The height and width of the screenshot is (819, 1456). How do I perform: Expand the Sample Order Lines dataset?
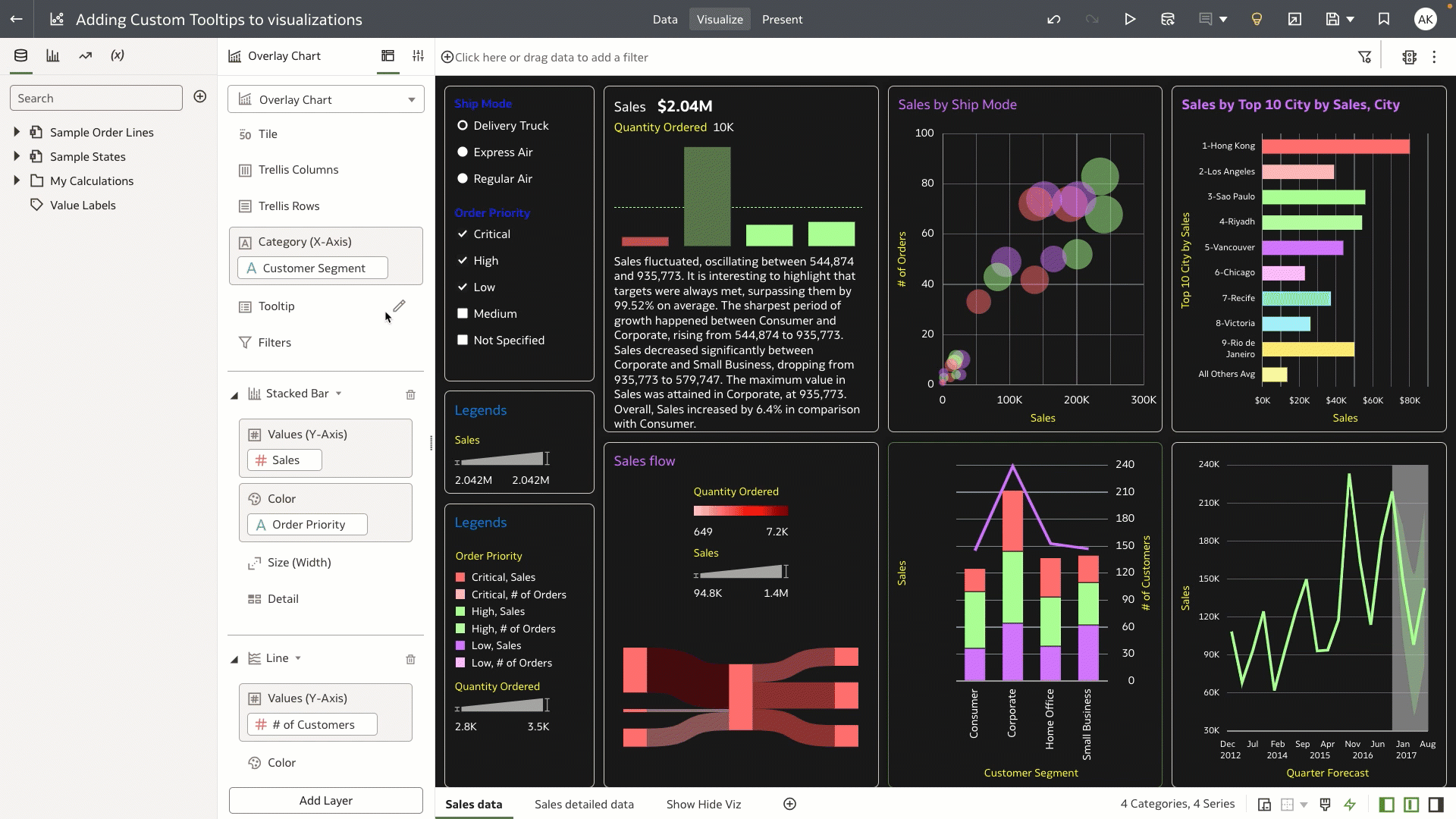(17, 132)
